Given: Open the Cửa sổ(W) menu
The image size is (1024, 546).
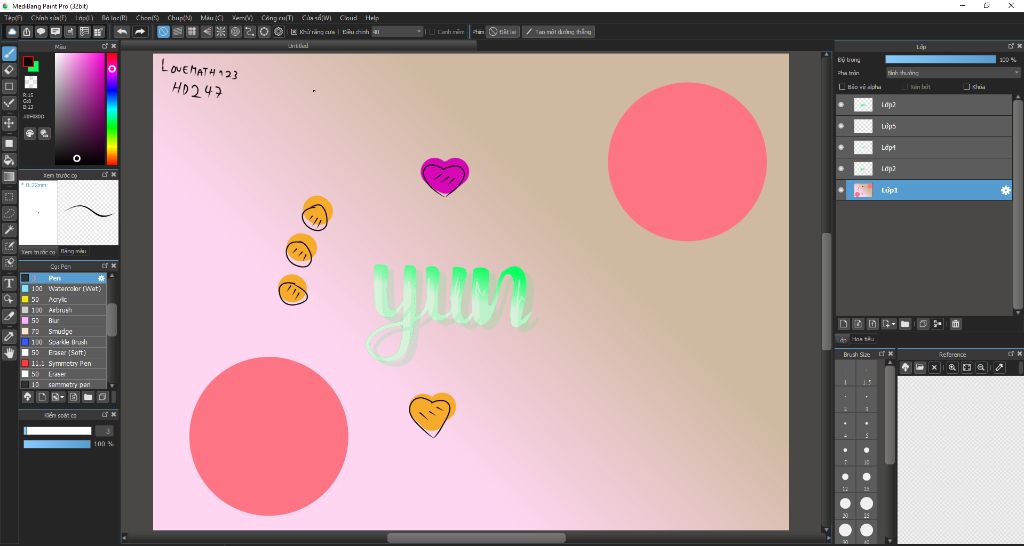Looking at the screenshot, I should 316,18.
